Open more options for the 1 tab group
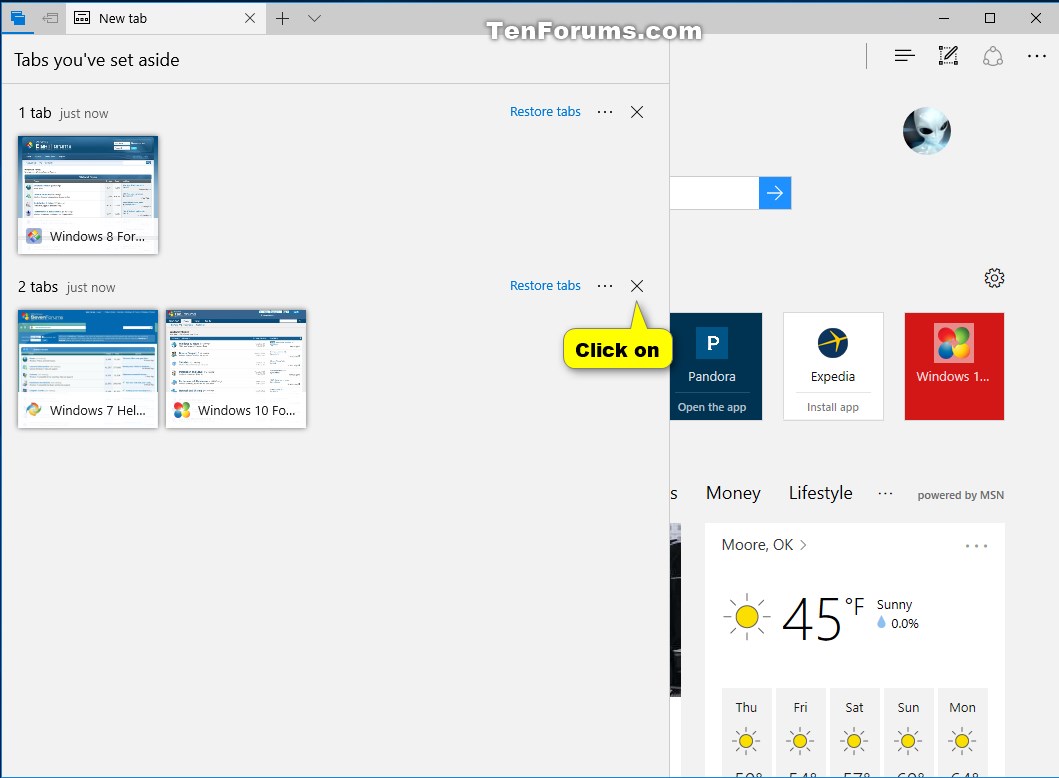Viewport: 1059px width, 778px height. 605,111
